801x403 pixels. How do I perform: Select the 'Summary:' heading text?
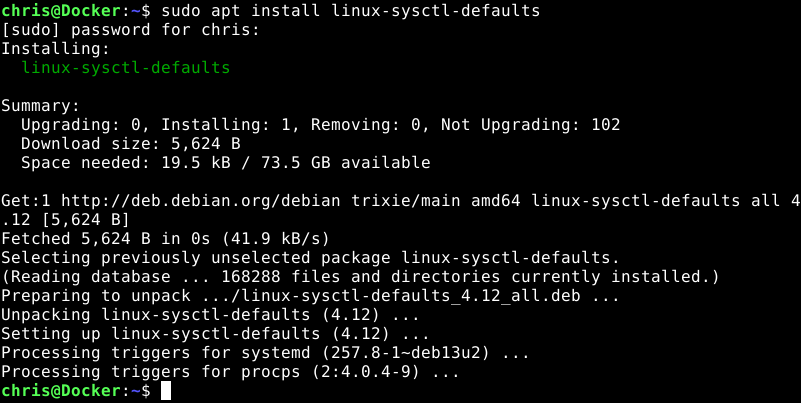click(x=40, y=106)
